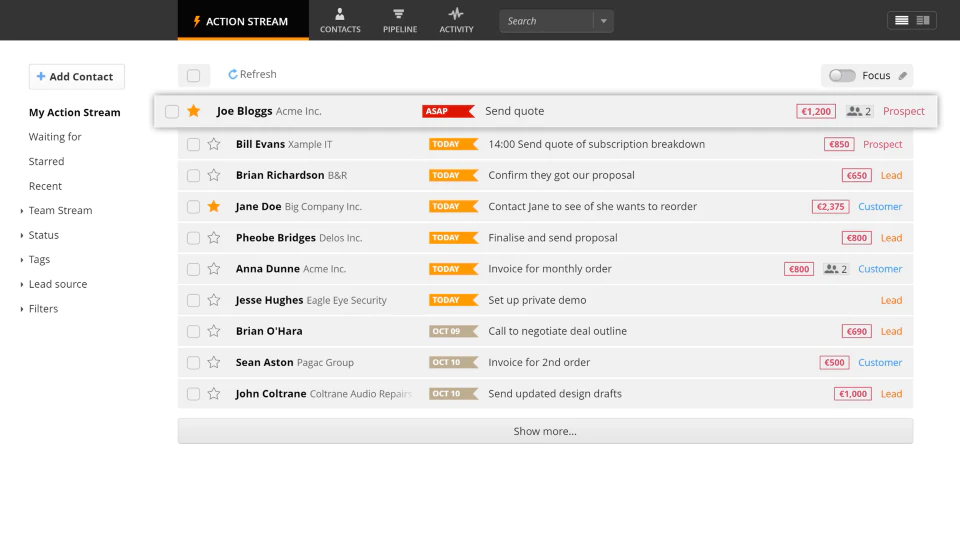Open the Pipeline funnel icon
The height and width of the screenshot is (540, 960).
(x=399, y=14)
